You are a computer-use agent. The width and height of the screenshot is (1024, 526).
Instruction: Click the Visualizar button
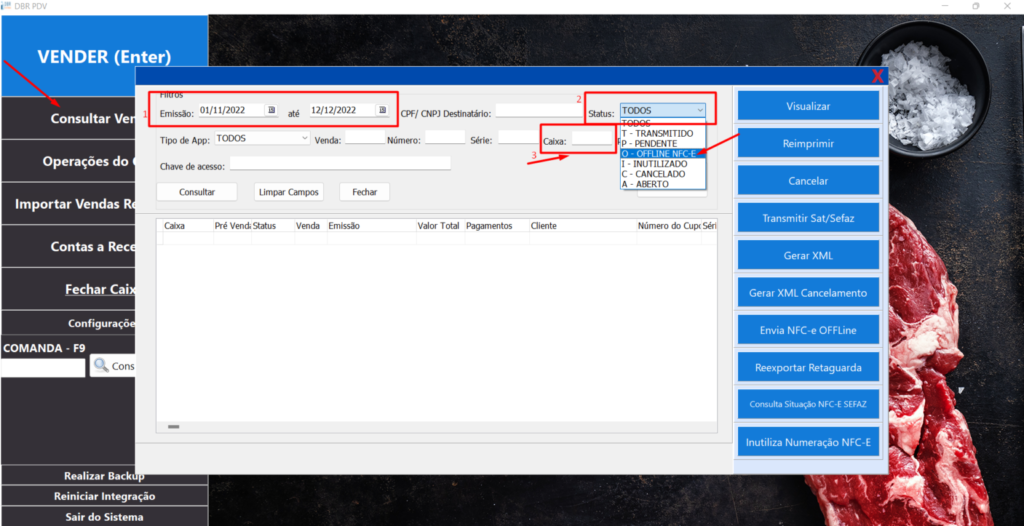[x=808, y=106]
